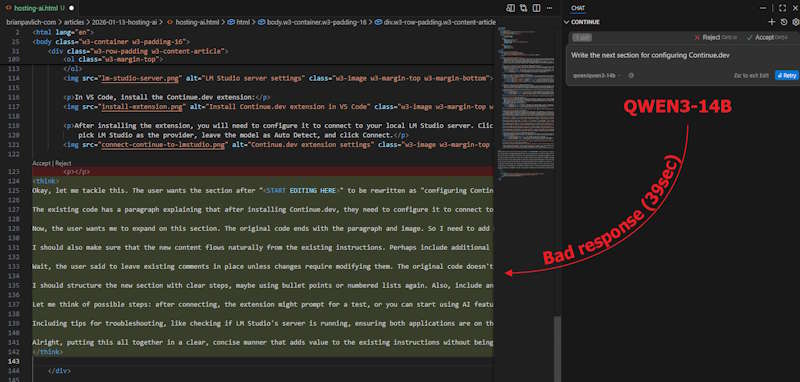Click the html breadcrumb symbol icon
Image resolution: width=800 pixels, height=382 pixels.
(231, 22)
